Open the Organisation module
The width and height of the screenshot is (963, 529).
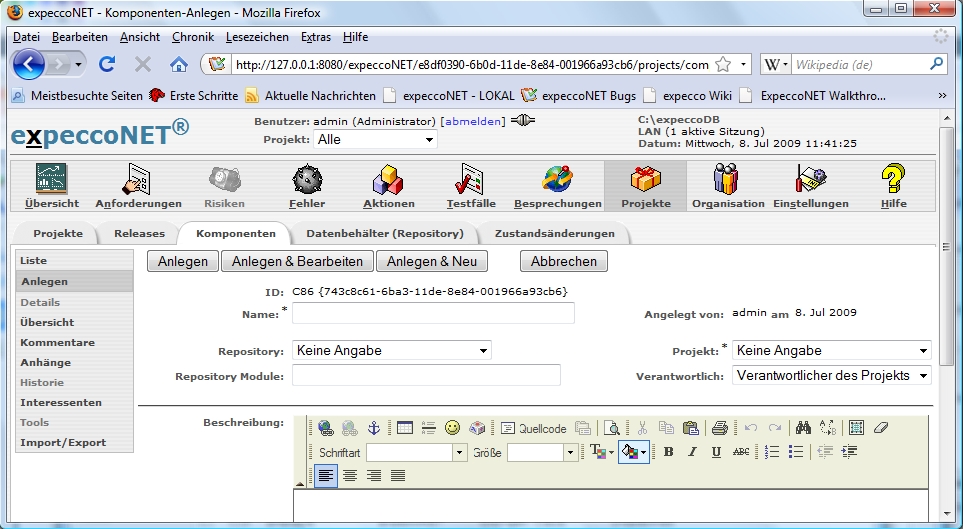coord(728,186)
